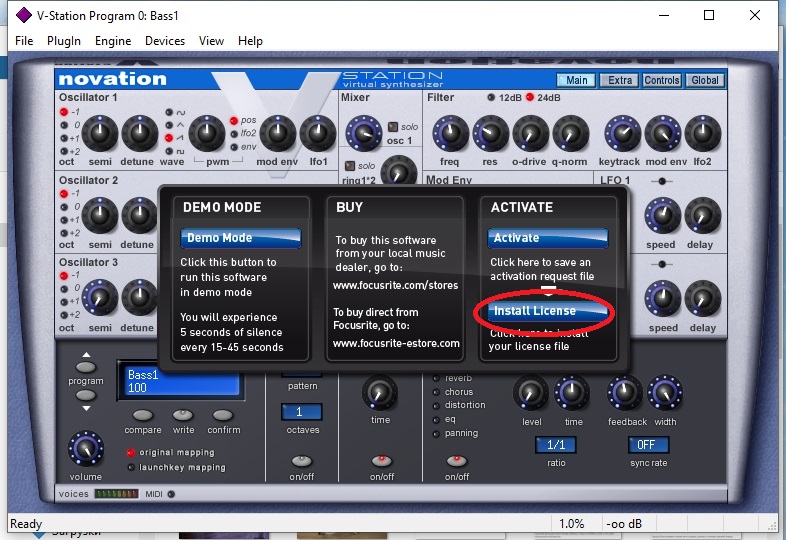Screen dimensions: 786x540
Task: Open the Devices menu
Action: [164, 41]
